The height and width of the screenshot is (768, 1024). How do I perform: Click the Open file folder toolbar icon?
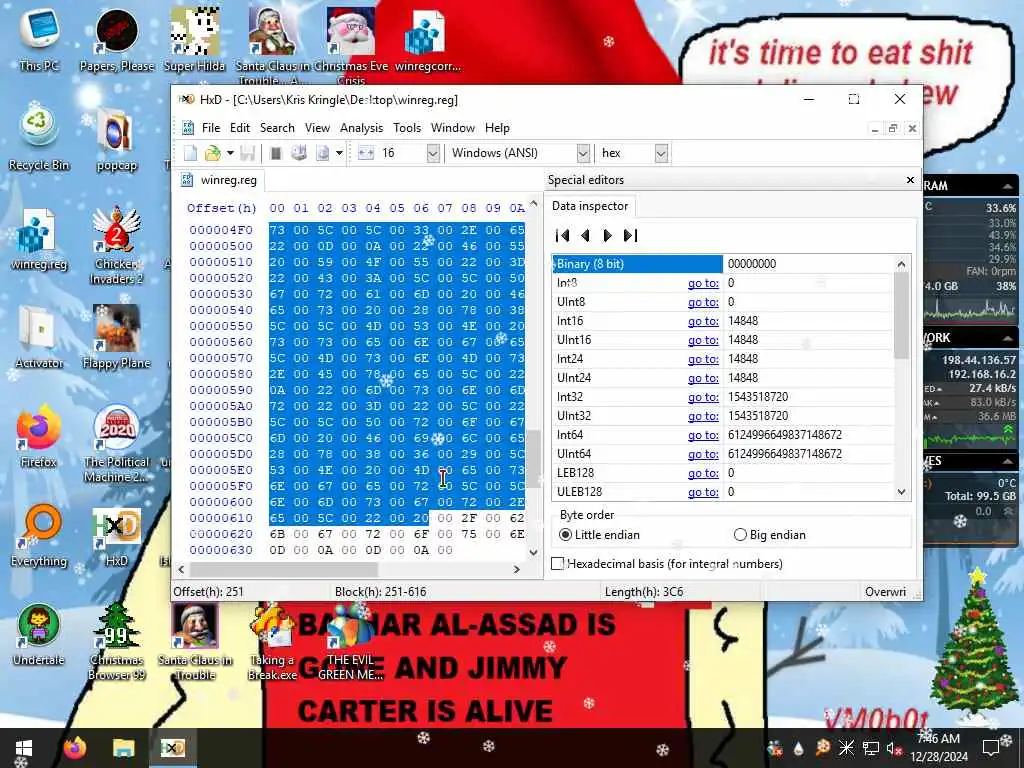coord(213,153)
